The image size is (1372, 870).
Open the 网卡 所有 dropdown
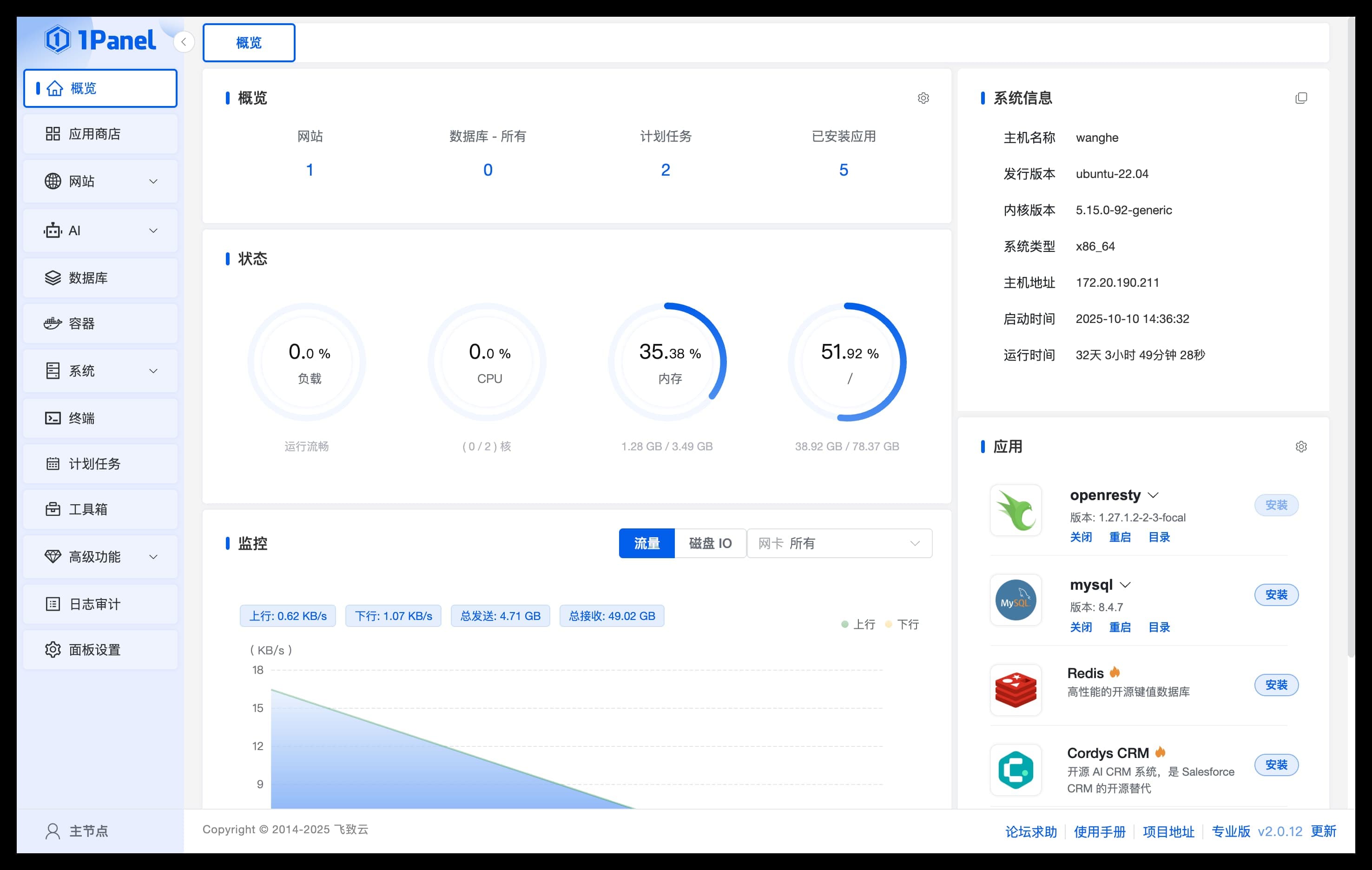(x=839, y=544)
